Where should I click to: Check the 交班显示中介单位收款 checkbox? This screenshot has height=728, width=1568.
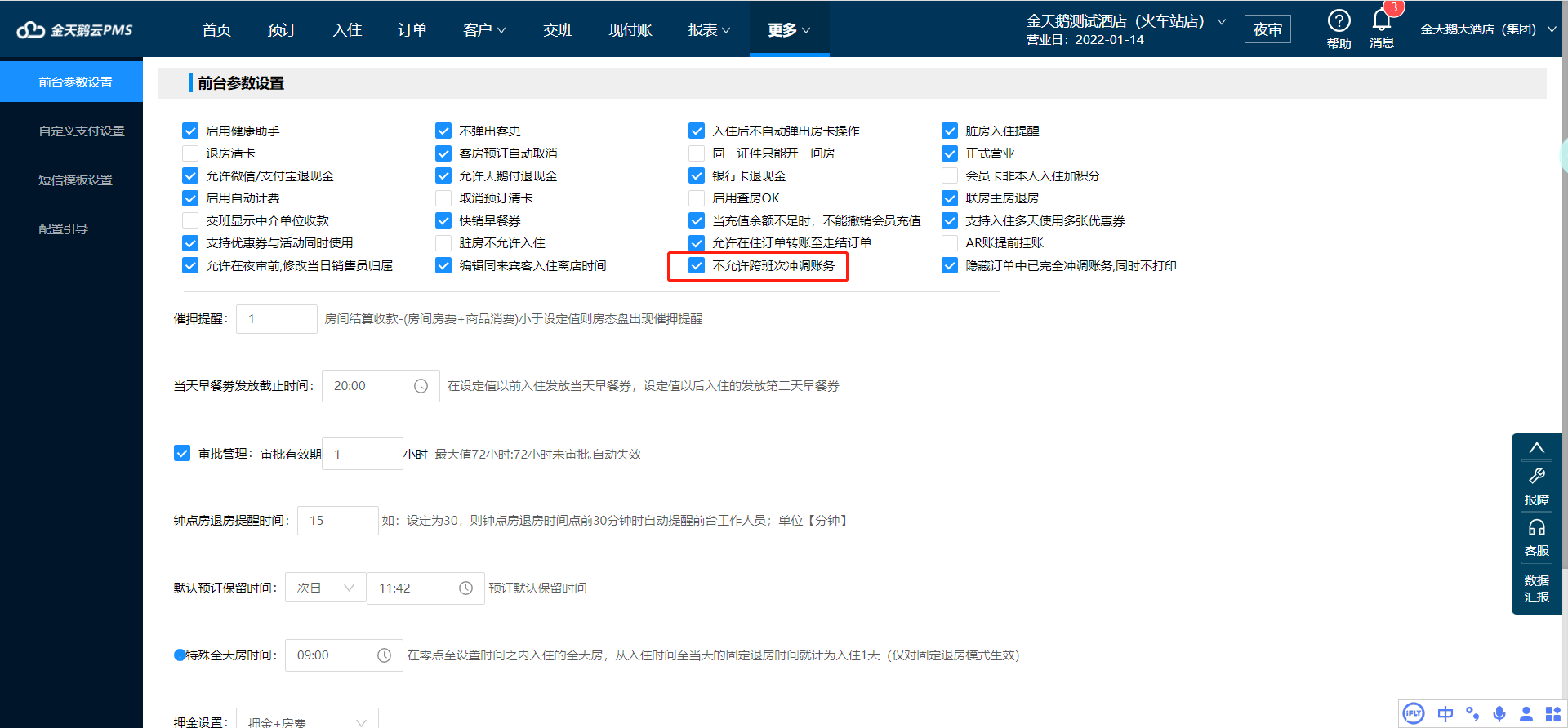pos(190,220)
